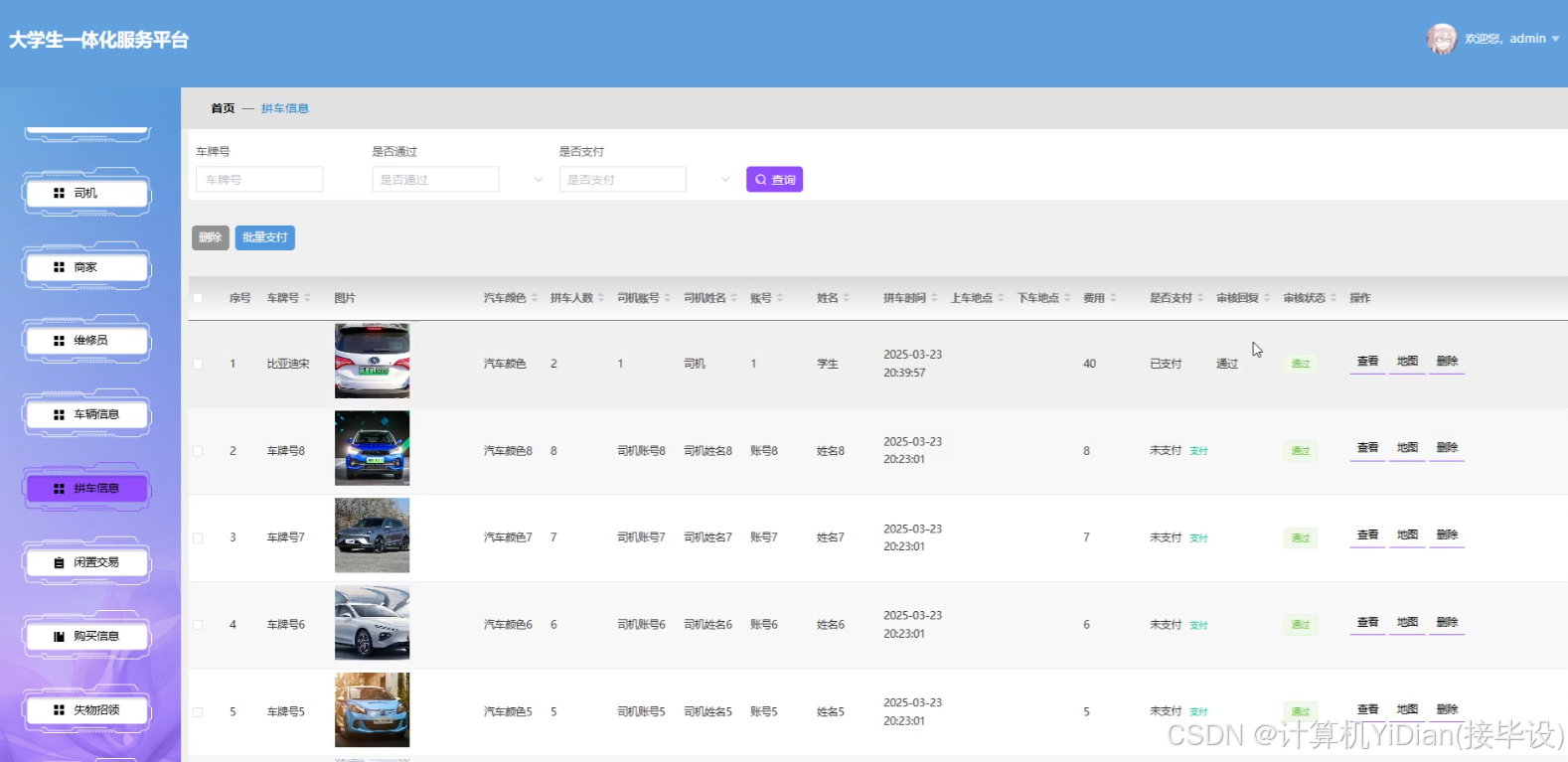Sort by 拼车时间 column arrows
The width and height of the screenshot is (1568, 762).
tap(934, 298)
